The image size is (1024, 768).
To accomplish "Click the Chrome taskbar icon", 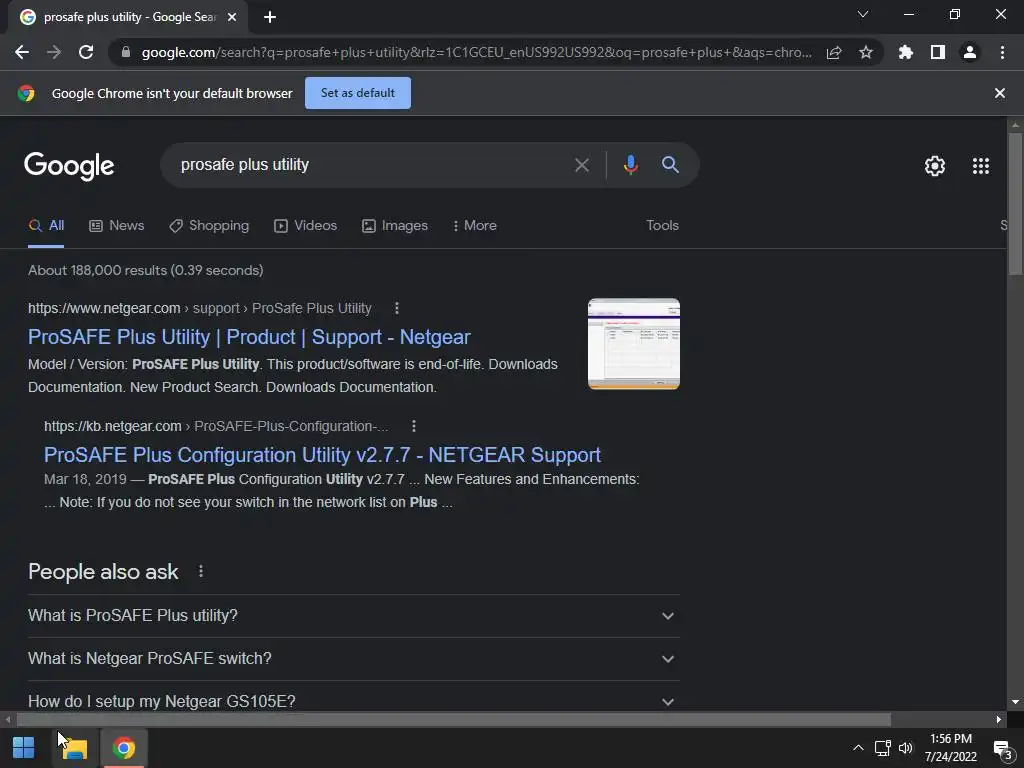I will coord(123,748).
